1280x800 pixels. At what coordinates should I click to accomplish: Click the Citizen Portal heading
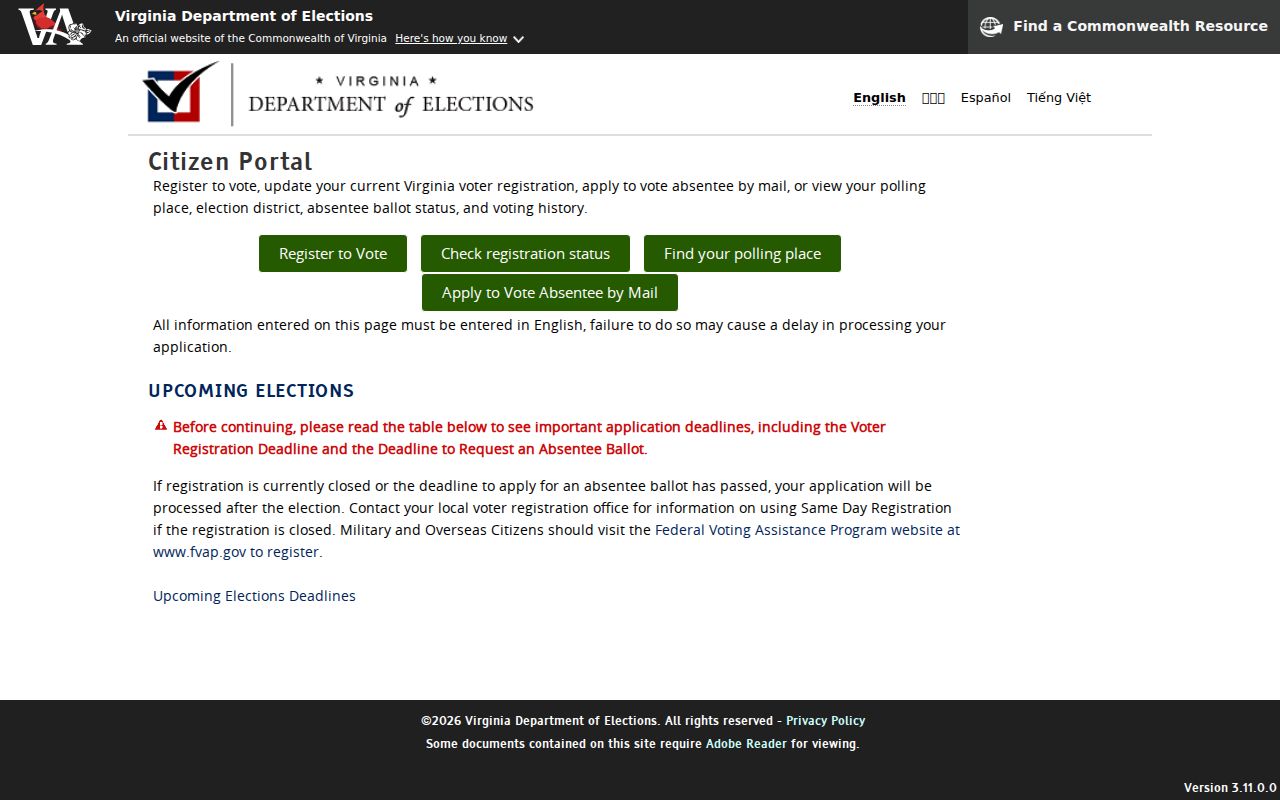coord(230,162)
